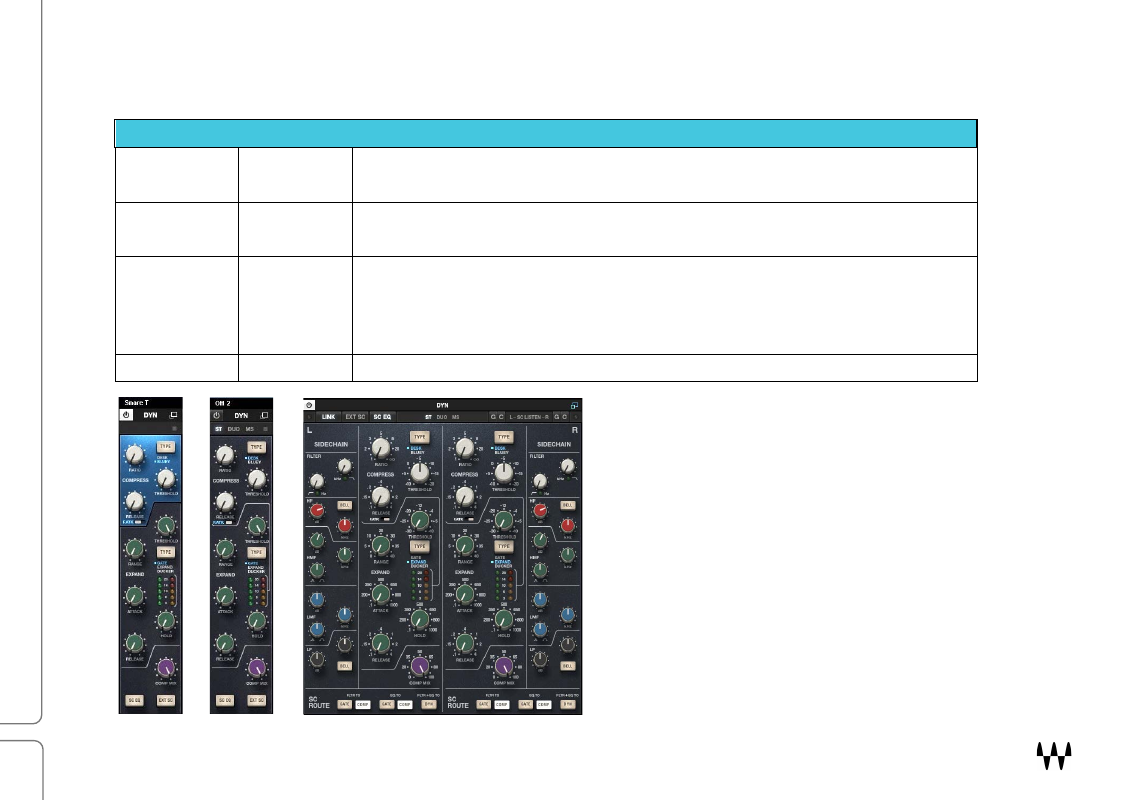Click EXT SC button on Snare T strip
Image resolution: width=1131 pixels, height=800 pixels.
[166, 700]
